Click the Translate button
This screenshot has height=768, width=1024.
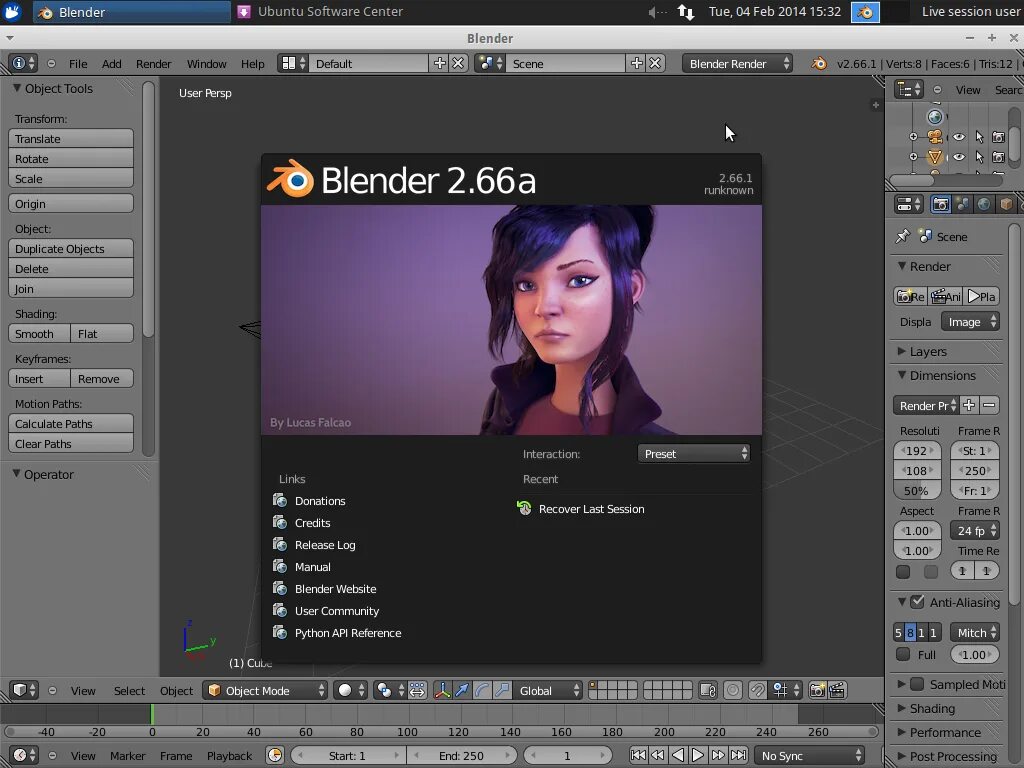click(71, 138)
